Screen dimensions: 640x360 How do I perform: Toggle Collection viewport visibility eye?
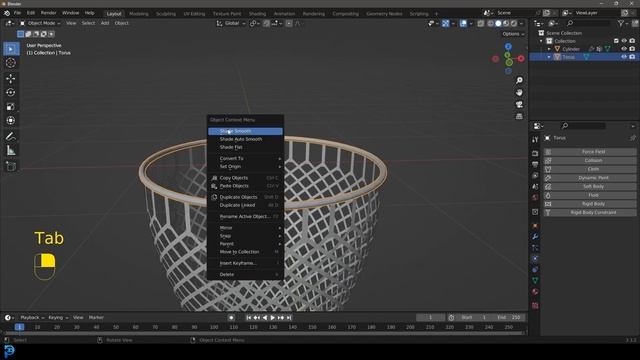[x=624, y=41]
